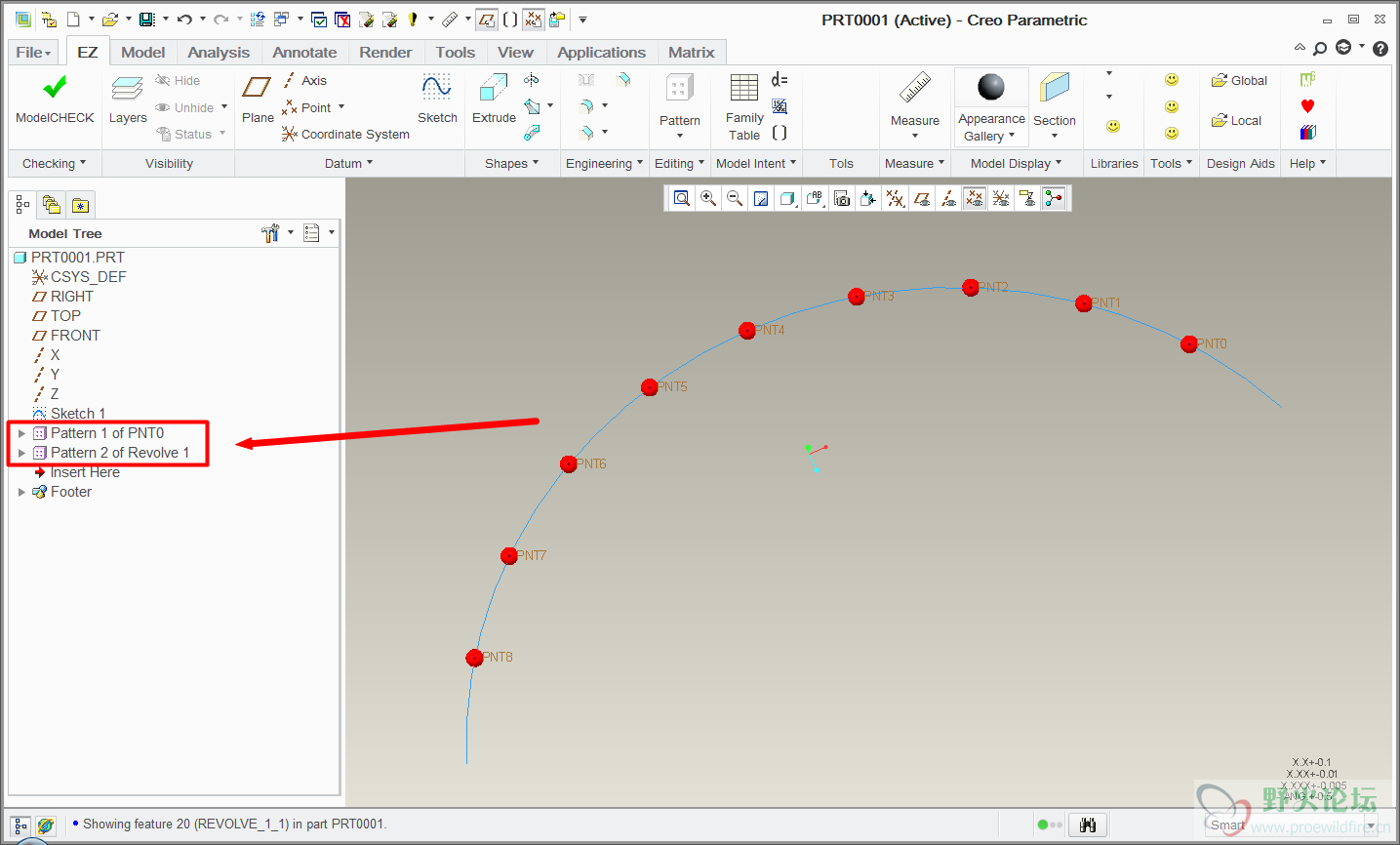Click the d= relations icon
This screenshot has height=845, width=1400.
click(x=780, y=80)
